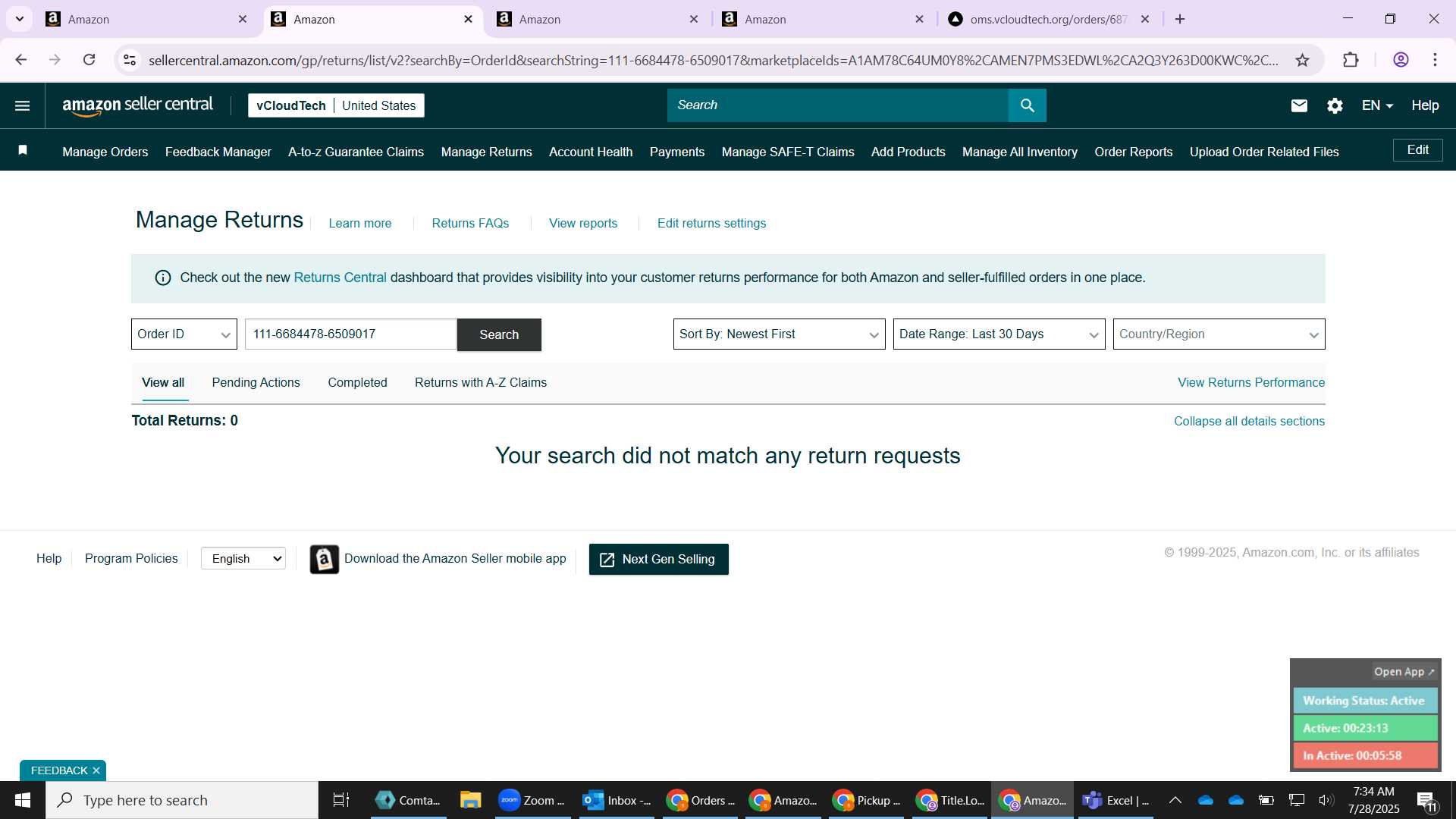Click the amazon seller central logo
The width and height of the screenshot is (1456, 819).
pyautogui.click(x=137, y=105)
